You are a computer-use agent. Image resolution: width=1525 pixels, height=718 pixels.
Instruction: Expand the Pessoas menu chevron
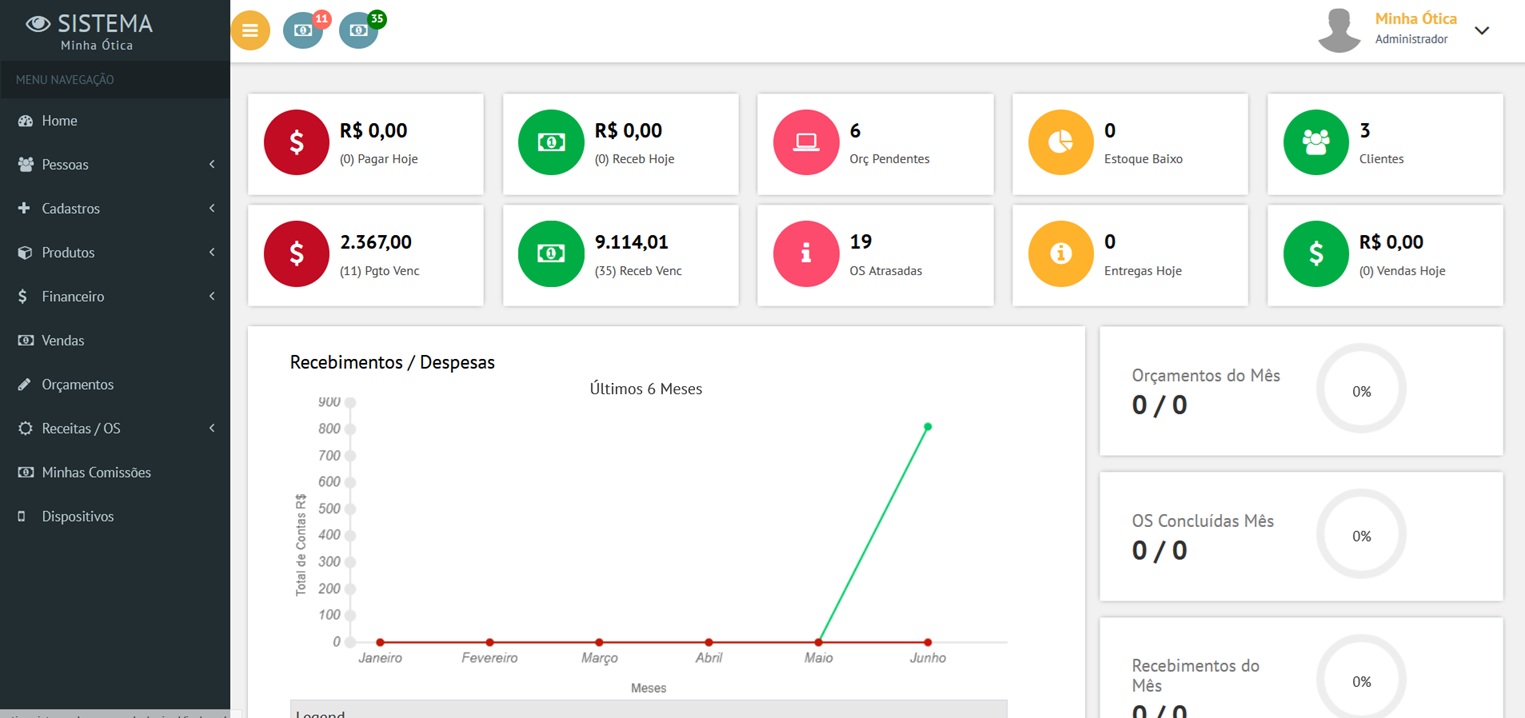pos(212,164)
